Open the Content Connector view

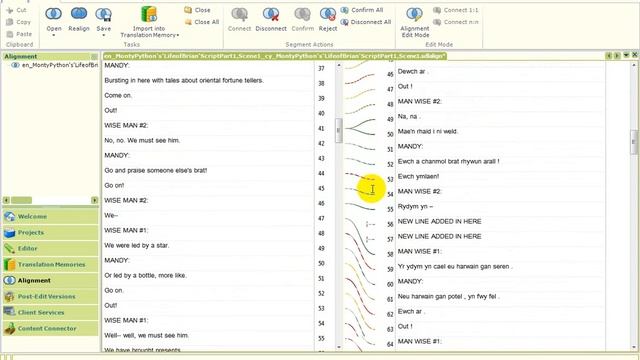(x=51, y=328)
